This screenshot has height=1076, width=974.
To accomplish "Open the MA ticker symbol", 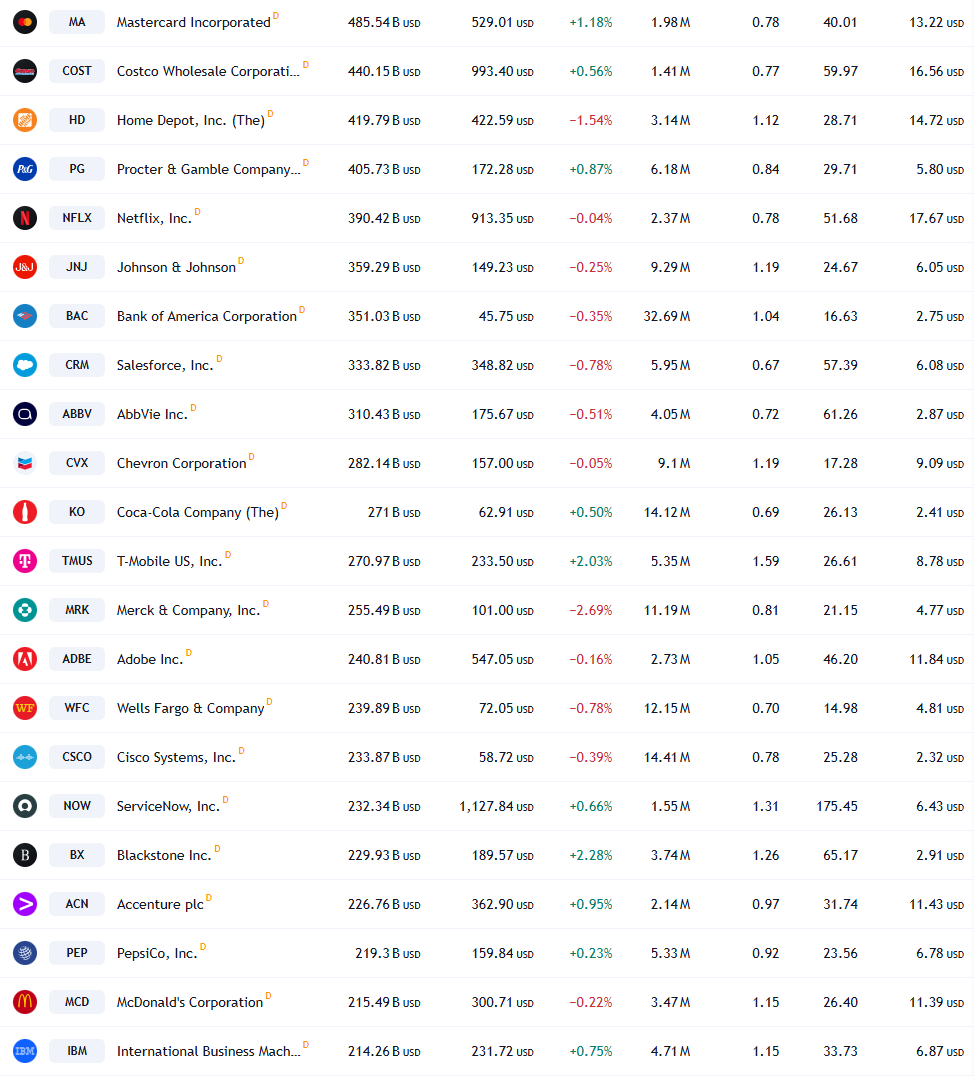I will coord(77,22).
